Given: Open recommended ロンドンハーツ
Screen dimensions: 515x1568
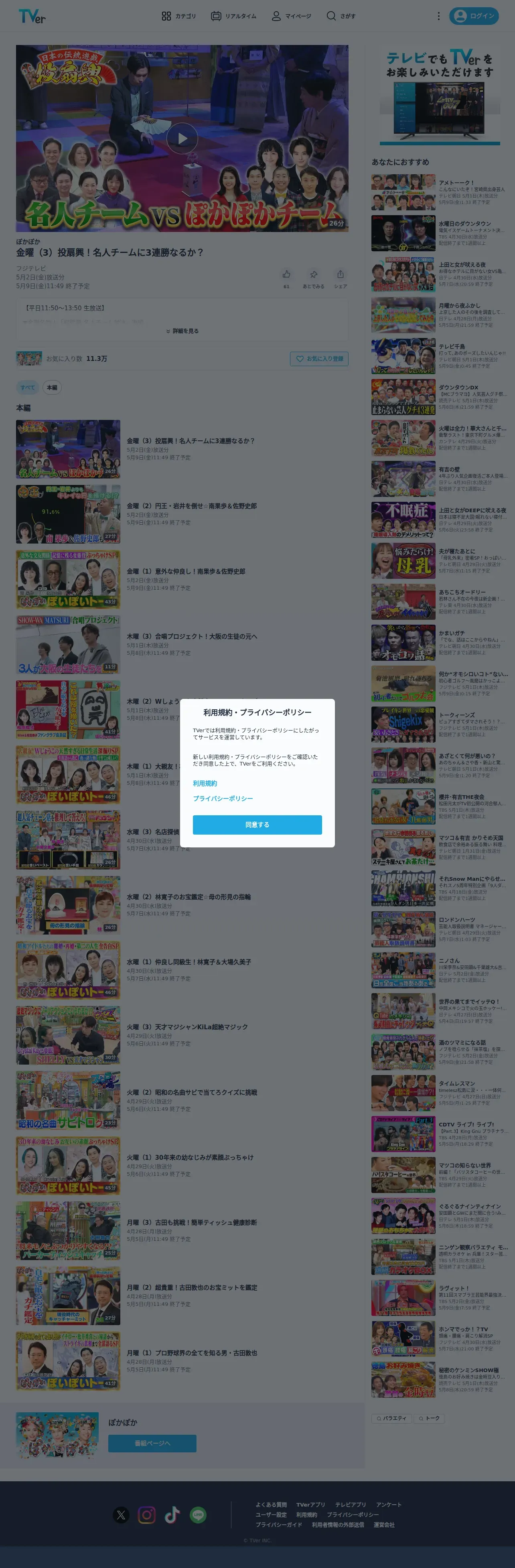Looking at the screenshot, I should point(440,929).
